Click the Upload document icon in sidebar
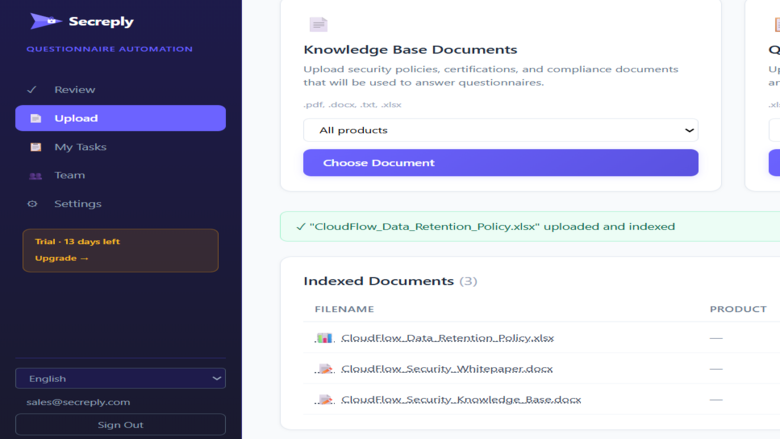The width and height of the screenshot is (780, 439). pyautogui.click(x=35, y=118)
